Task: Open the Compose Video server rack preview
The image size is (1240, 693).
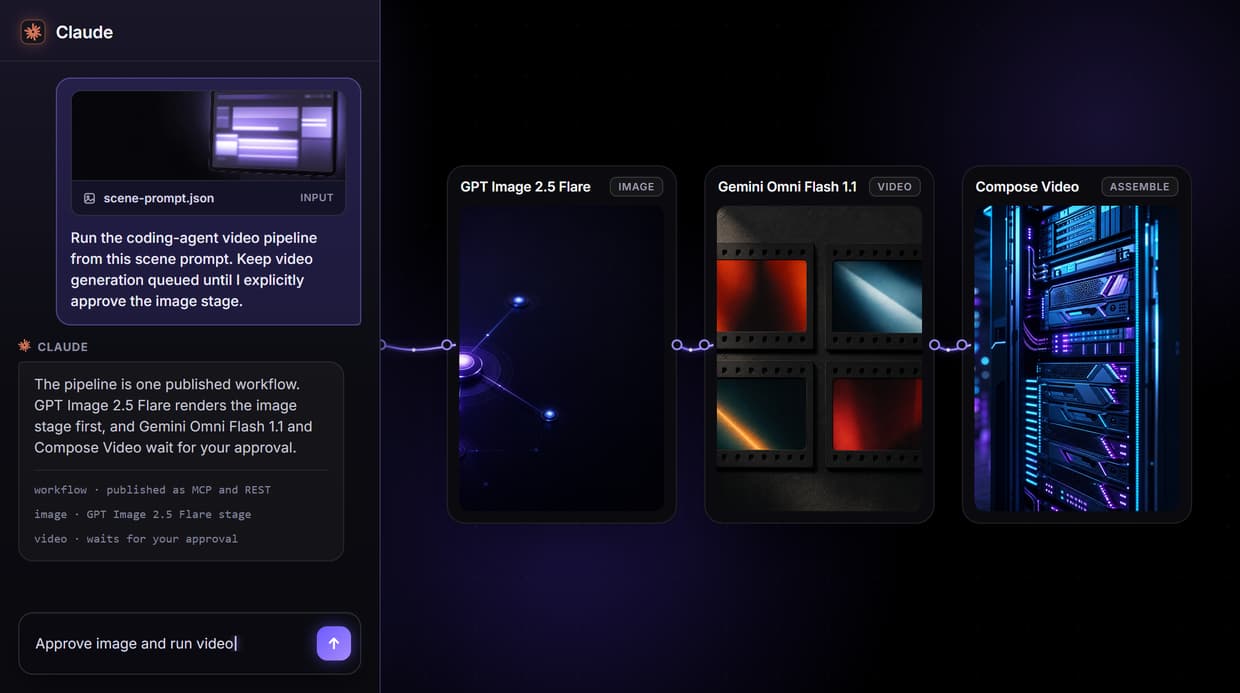Action: 1077,359
